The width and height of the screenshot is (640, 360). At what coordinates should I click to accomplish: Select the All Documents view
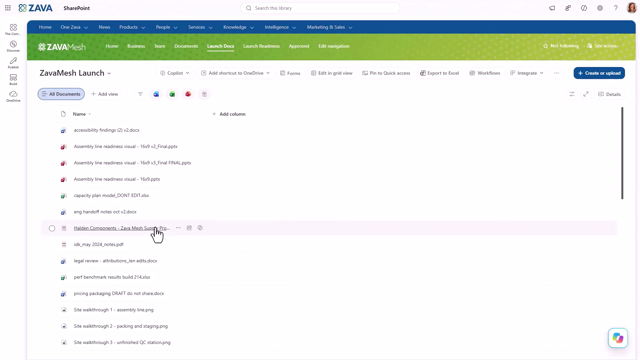[x=61, y=94]
